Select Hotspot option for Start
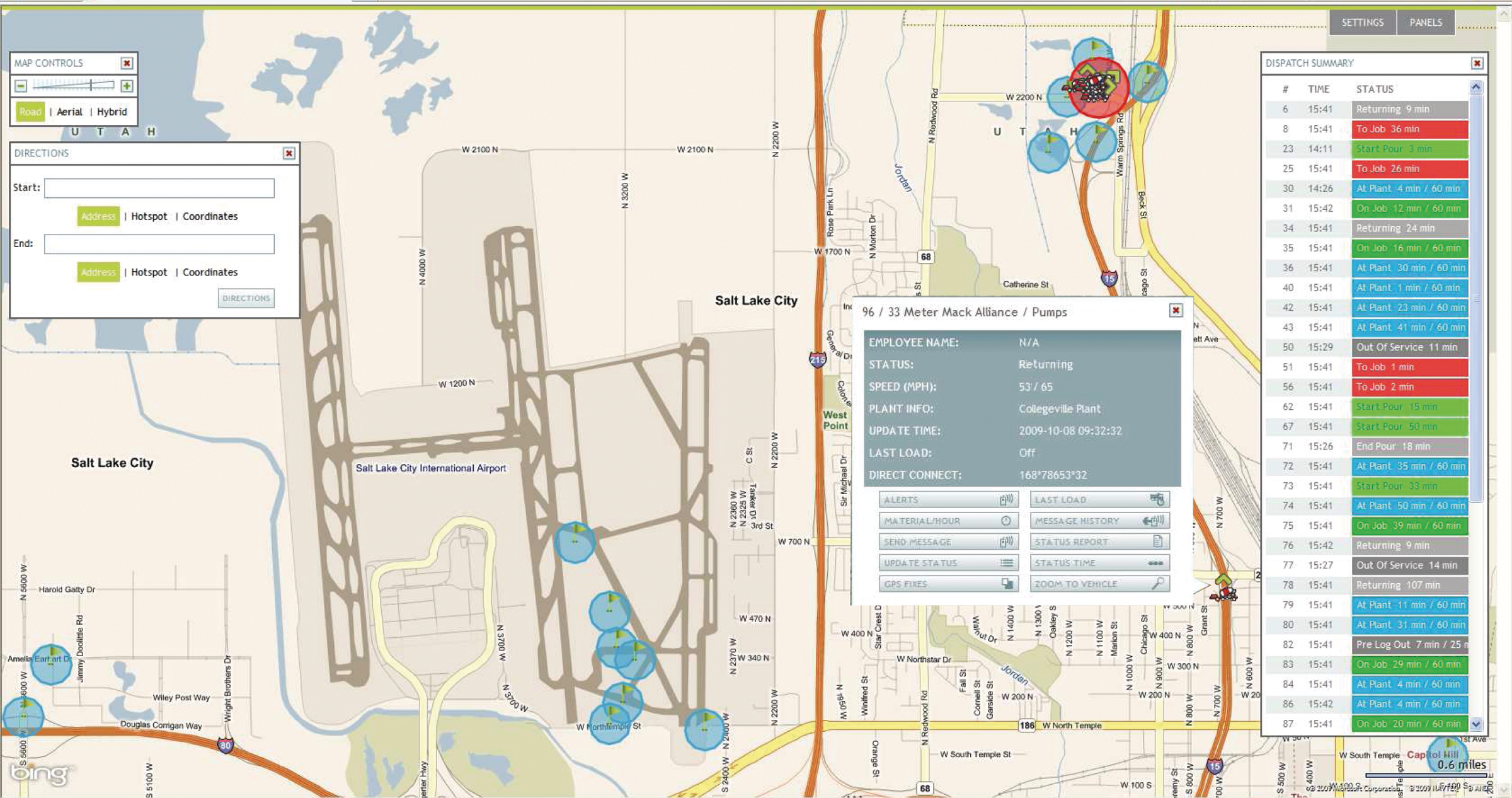Image resolution: width=1512 pixels, height=798 pixels. click(149, 216)
